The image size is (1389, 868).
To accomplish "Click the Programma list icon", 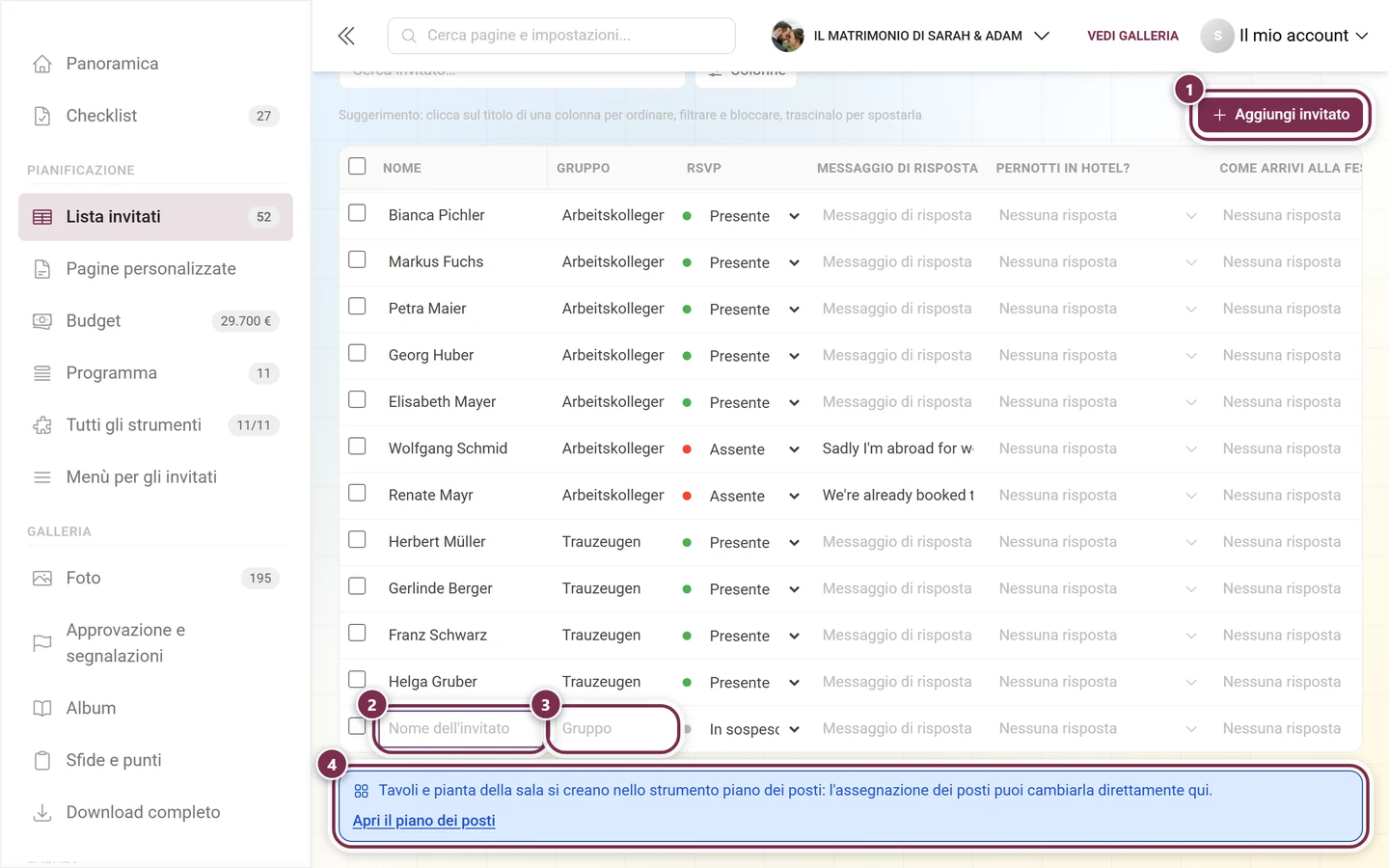I will pyautogui.click(x=42, y=373).
